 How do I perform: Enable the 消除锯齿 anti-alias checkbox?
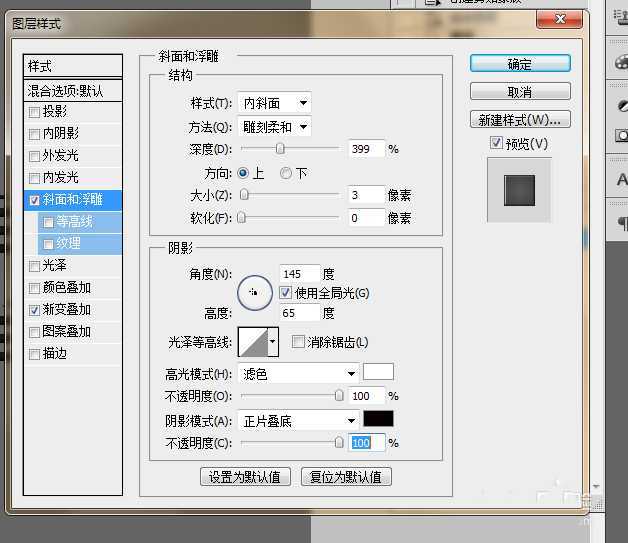coord(298,342)
